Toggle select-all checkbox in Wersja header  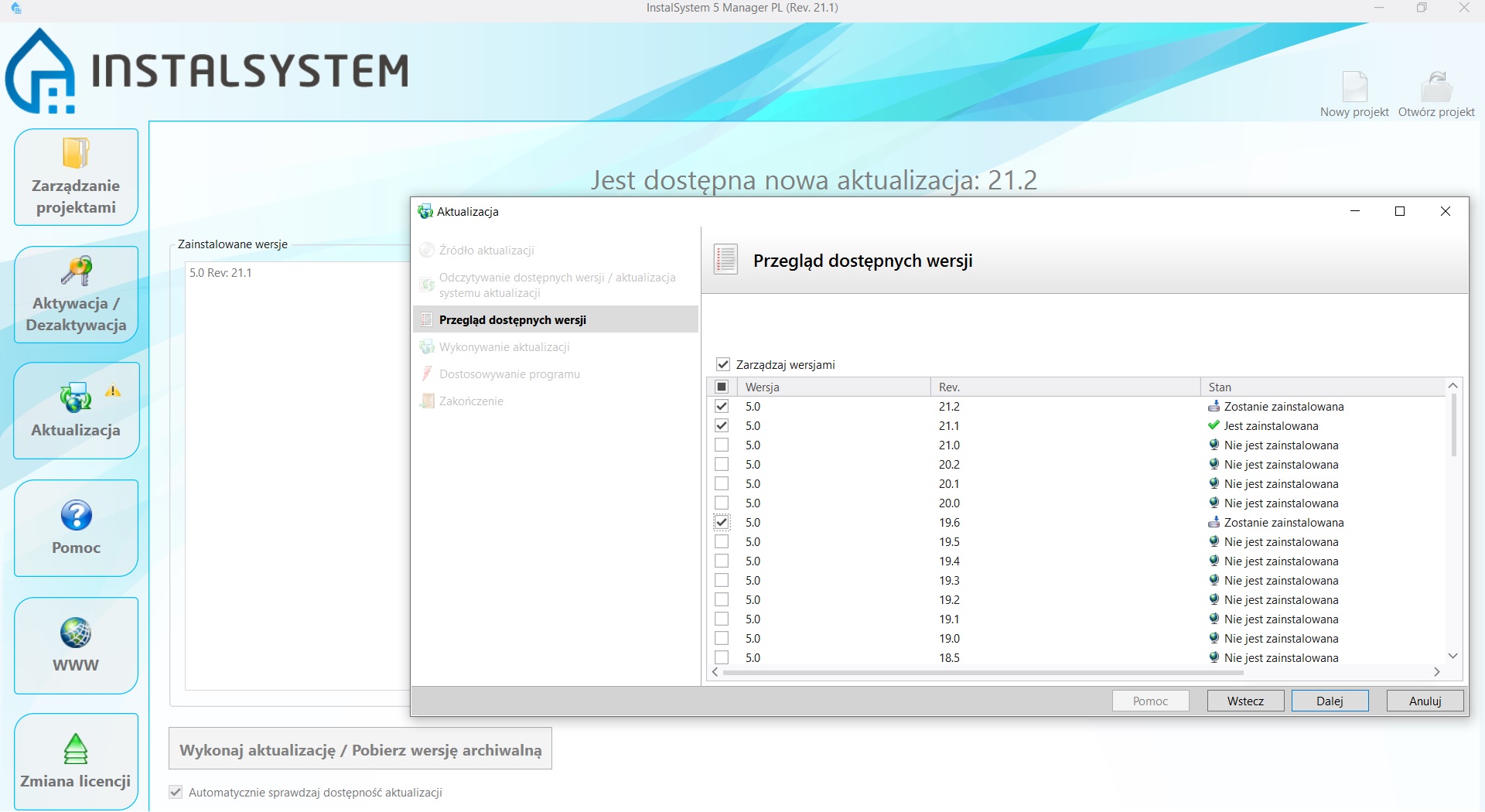722,387
